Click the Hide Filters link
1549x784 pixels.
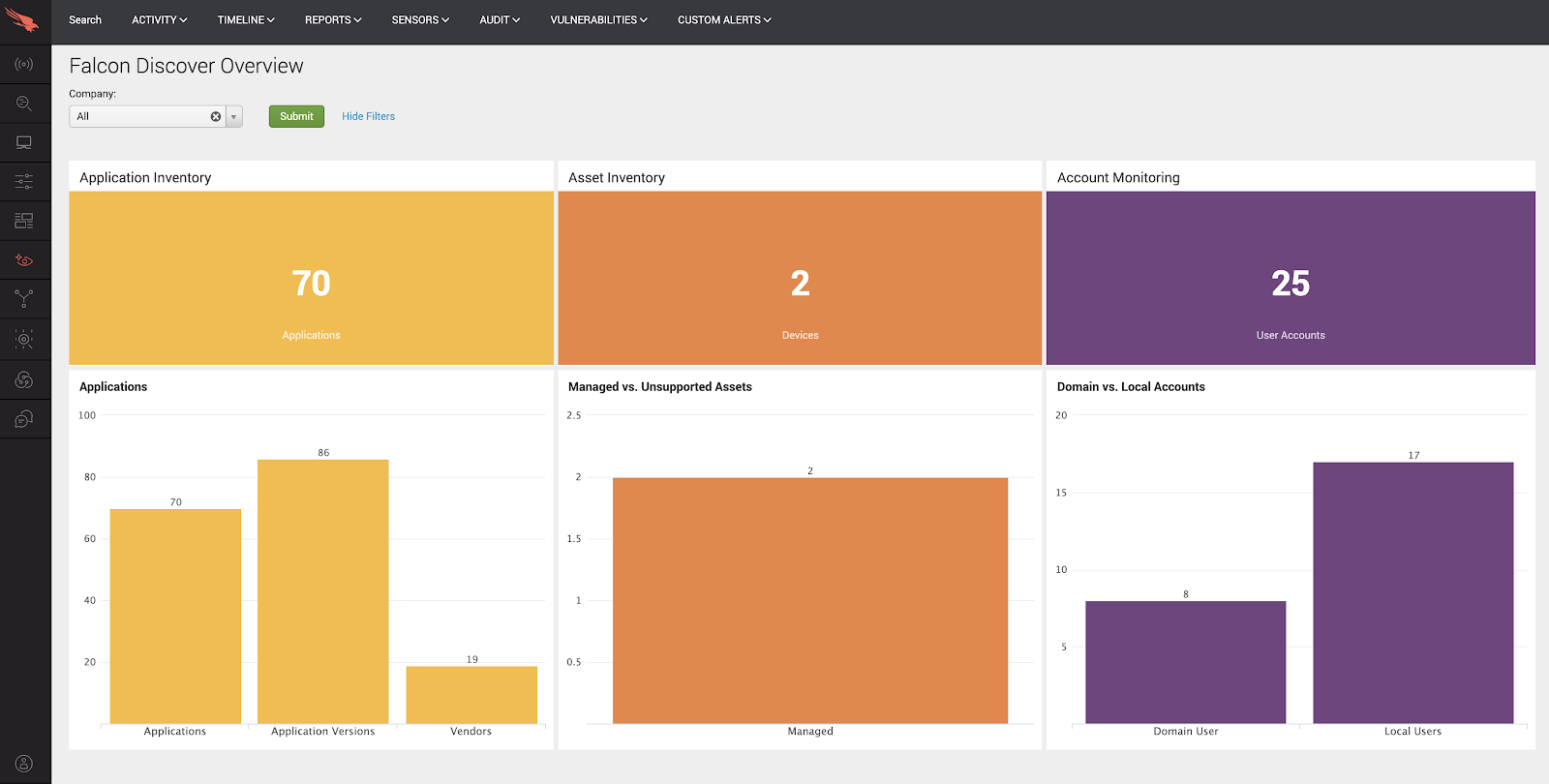coord(368,116)
